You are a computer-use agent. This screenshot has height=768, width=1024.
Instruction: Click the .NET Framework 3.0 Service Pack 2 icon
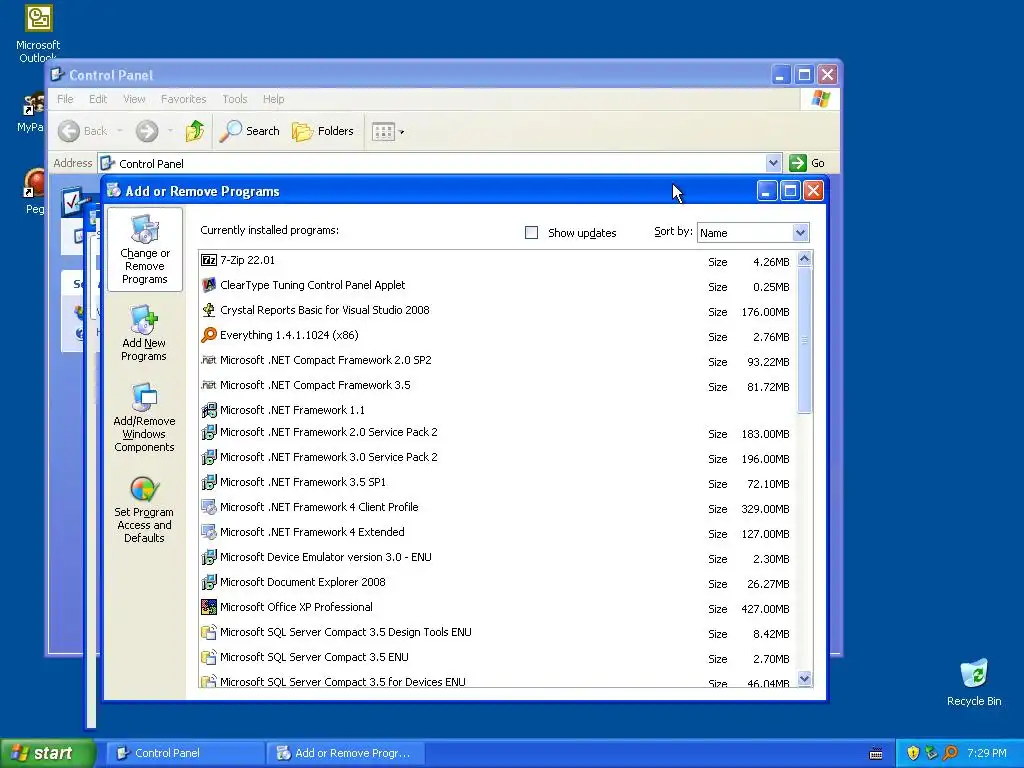pos(208,457)
